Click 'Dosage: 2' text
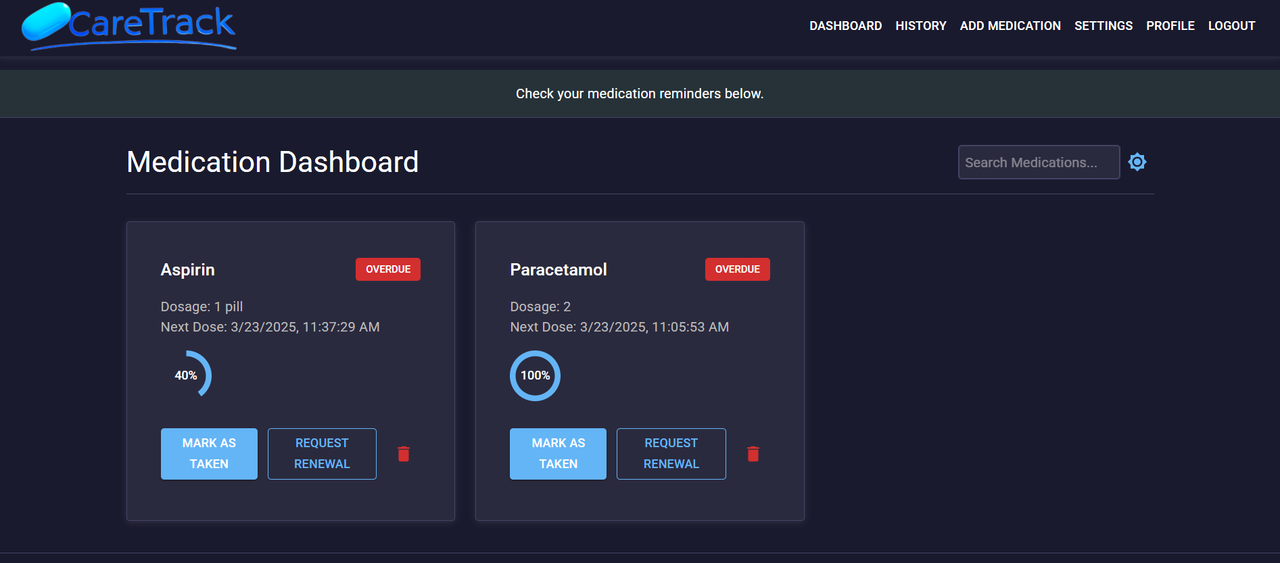 tap(540, 307)
